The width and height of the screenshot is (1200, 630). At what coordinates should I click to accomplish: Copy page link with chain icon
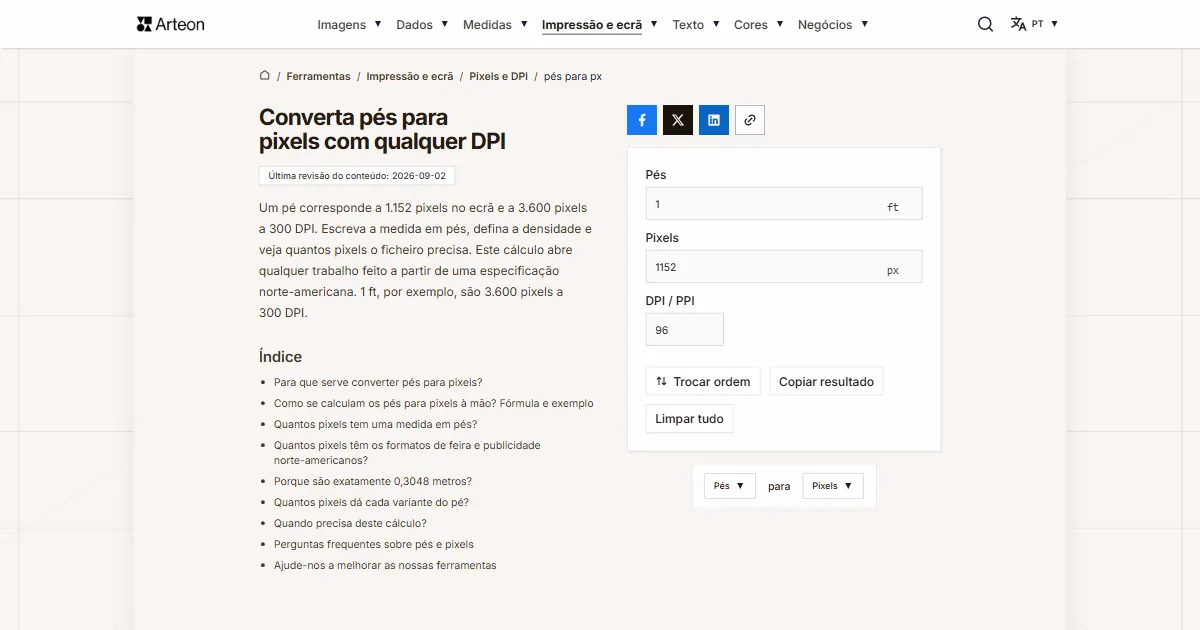[750, 120]
